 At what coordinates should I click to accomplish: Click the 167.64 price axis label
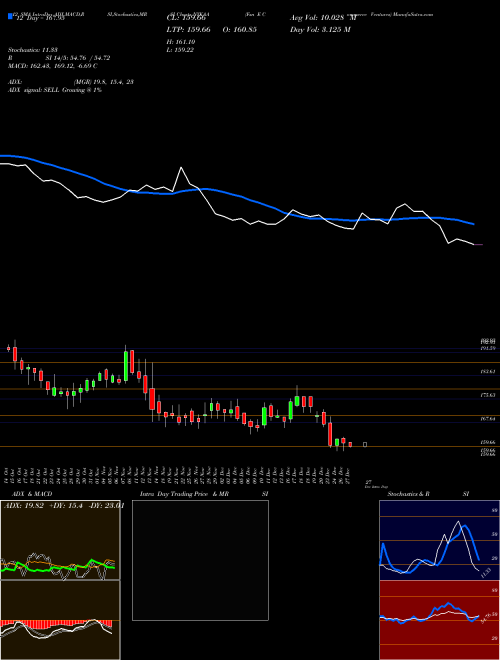click(488, 419)
